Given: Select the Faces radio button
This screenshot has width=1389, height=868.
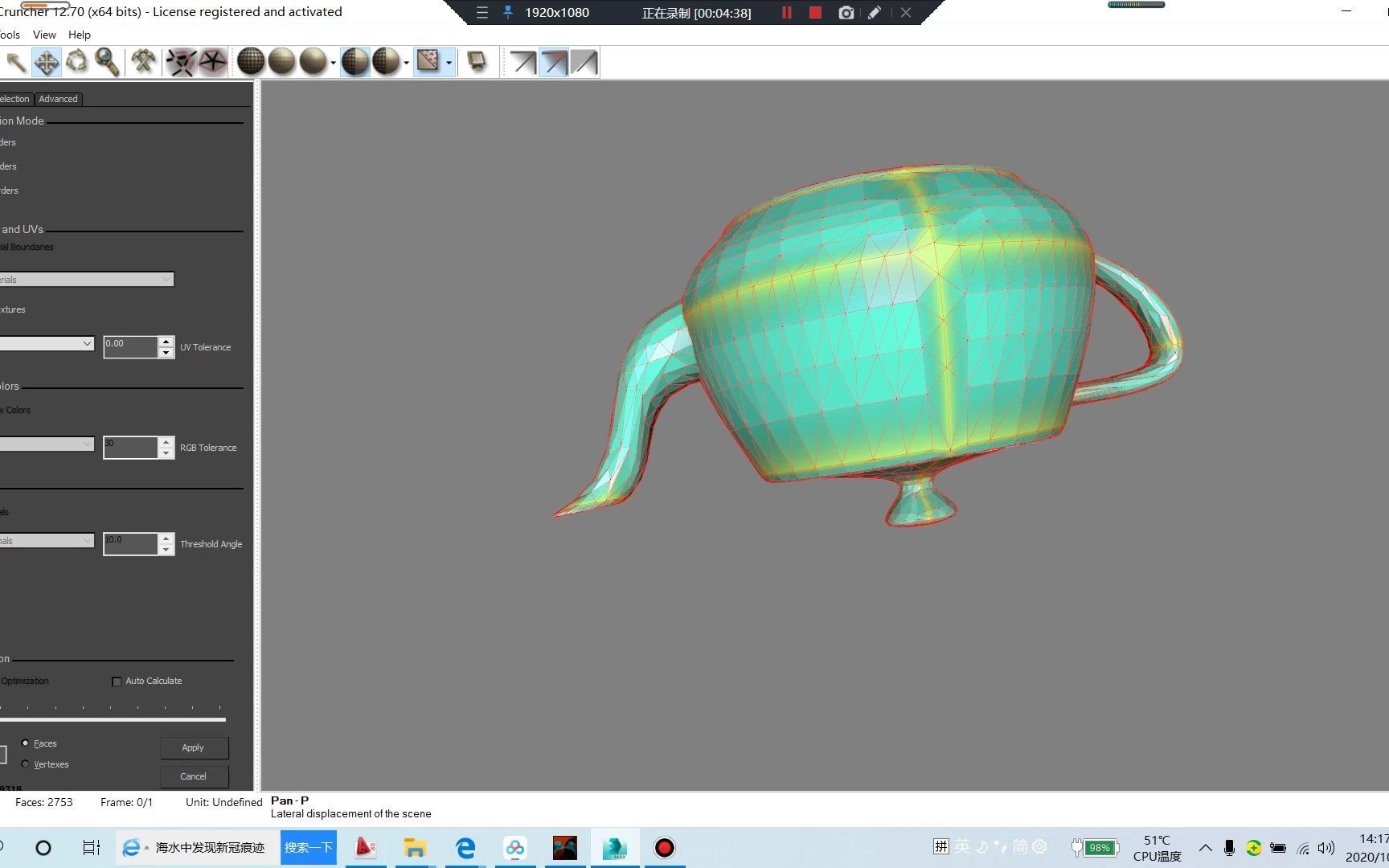Looking at the screenshot, I should pos(25,743).
